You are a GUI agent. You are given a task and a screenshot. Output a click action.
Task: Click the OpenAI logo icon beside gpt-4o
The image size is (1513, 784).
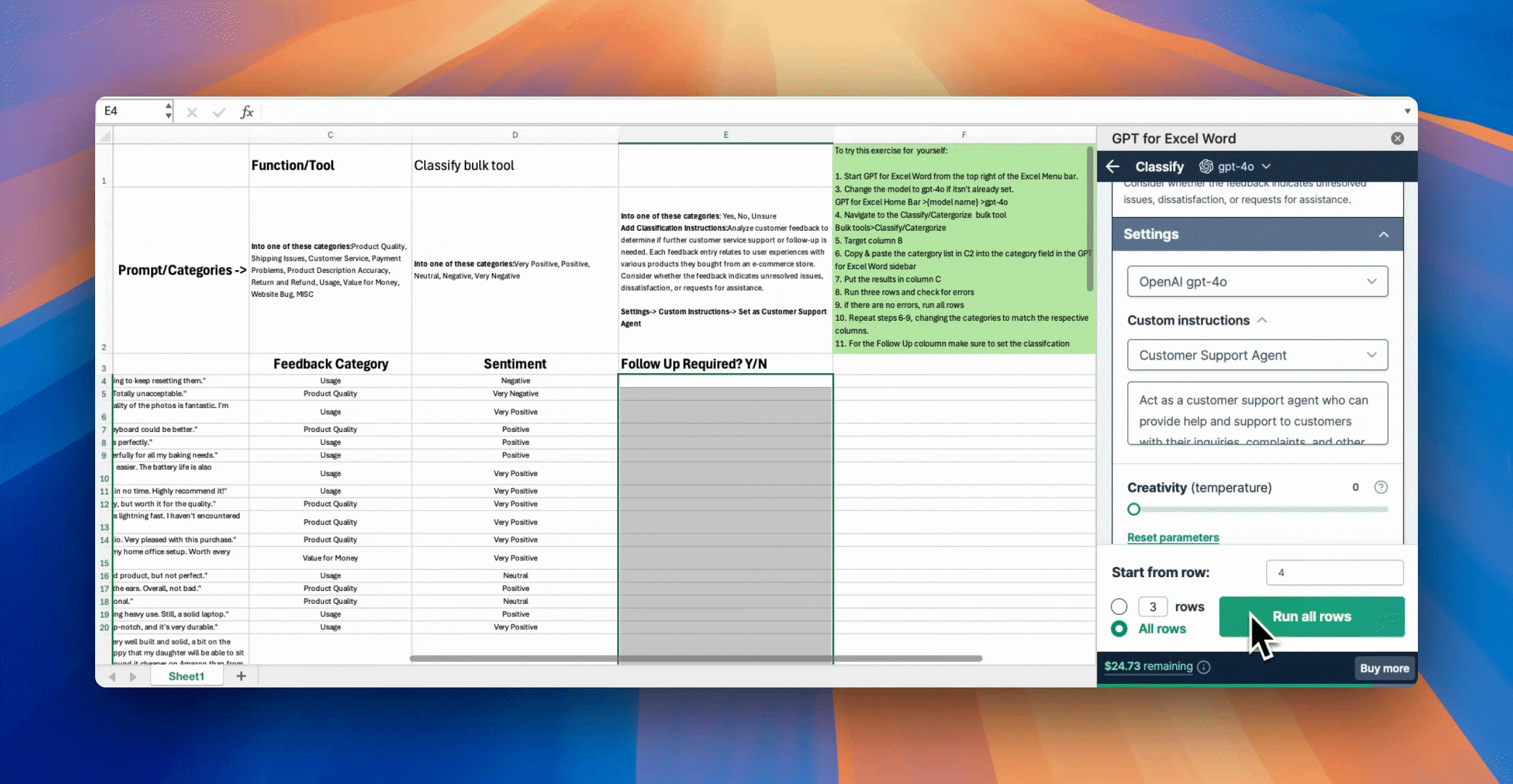[1206, 166]
